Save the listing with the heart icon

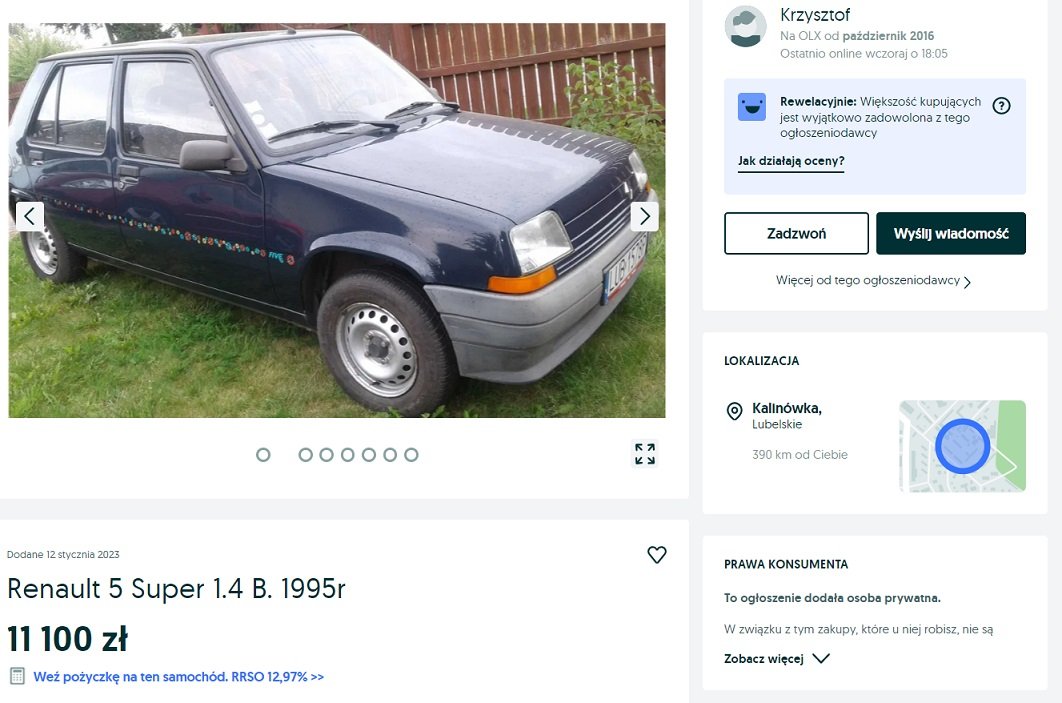coord(657,555)
